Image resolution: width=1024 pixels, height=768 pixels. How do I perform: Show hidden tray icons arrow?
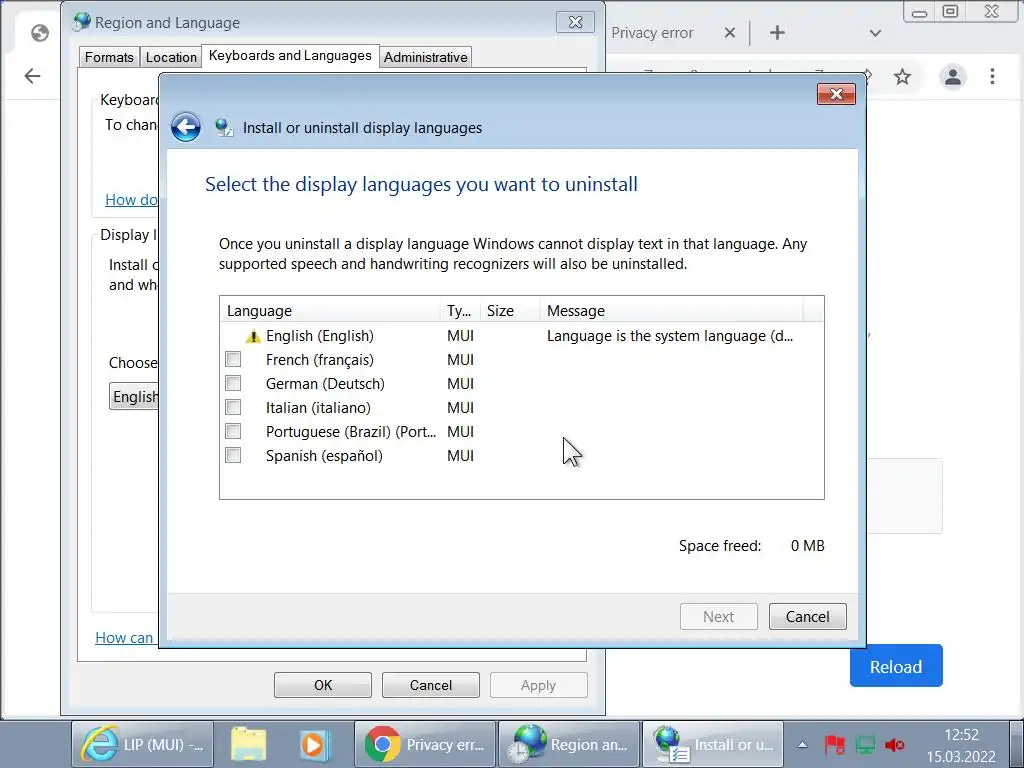tap(803, 744)
